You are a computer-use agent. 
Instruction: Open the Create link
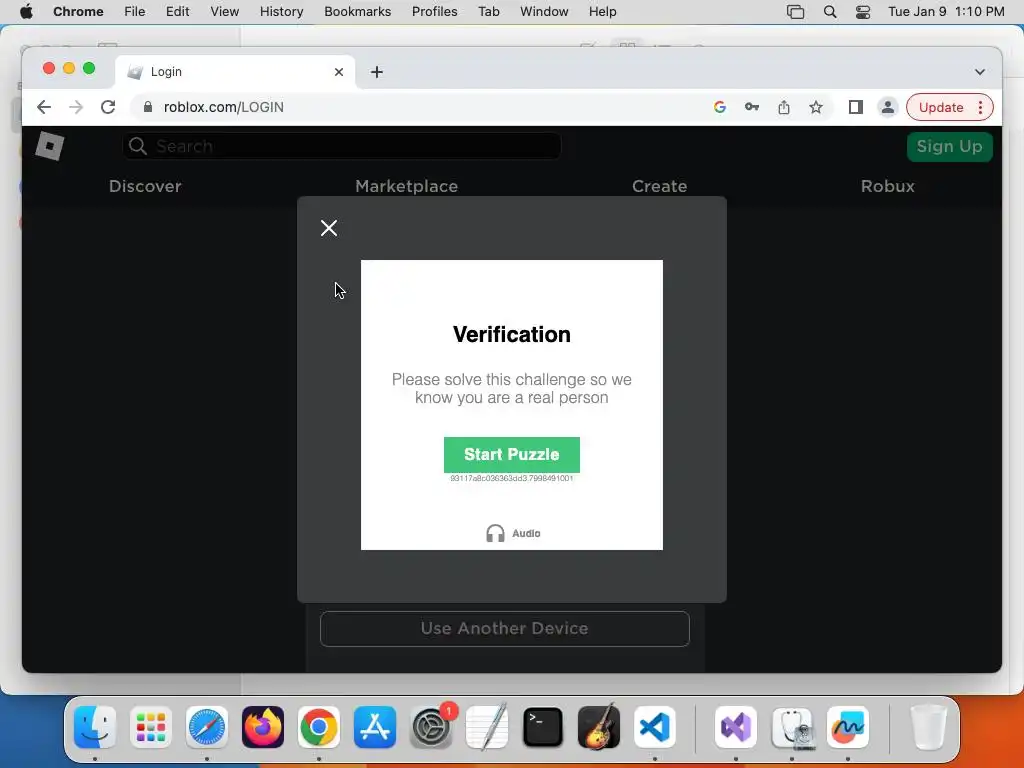click(660, 186)
